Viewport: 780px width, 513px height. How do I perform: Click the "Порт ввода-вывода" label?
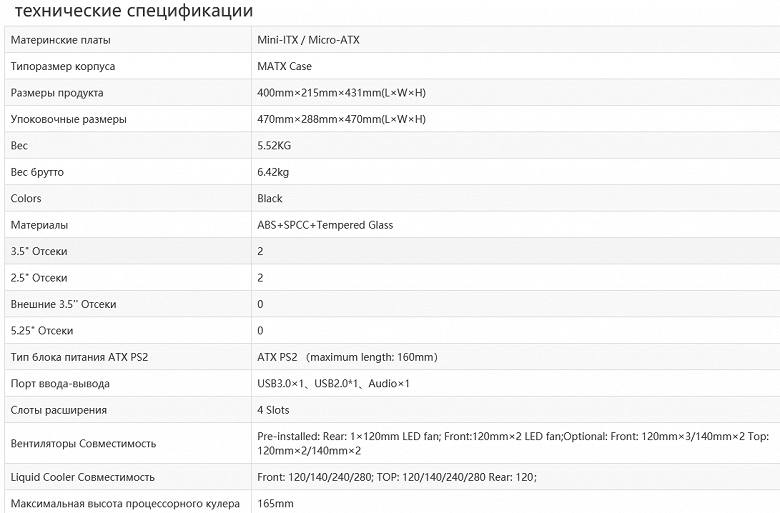coord(60,383)
